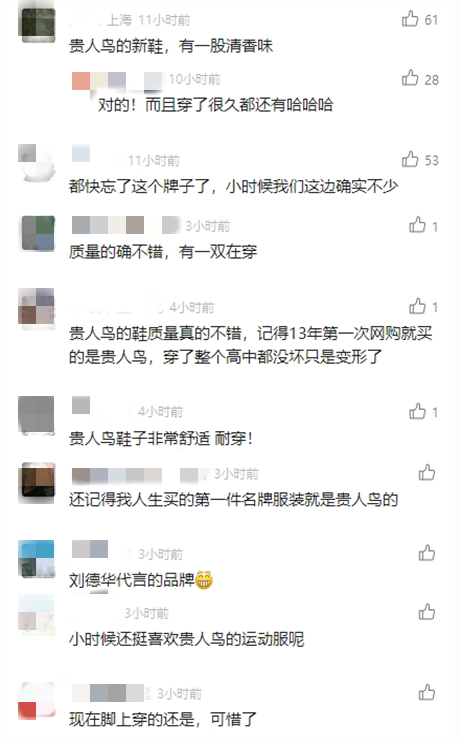Open avatar beside '质量的确不错' comment
This screenshot has height=737, width=460.
coord(37,233)
